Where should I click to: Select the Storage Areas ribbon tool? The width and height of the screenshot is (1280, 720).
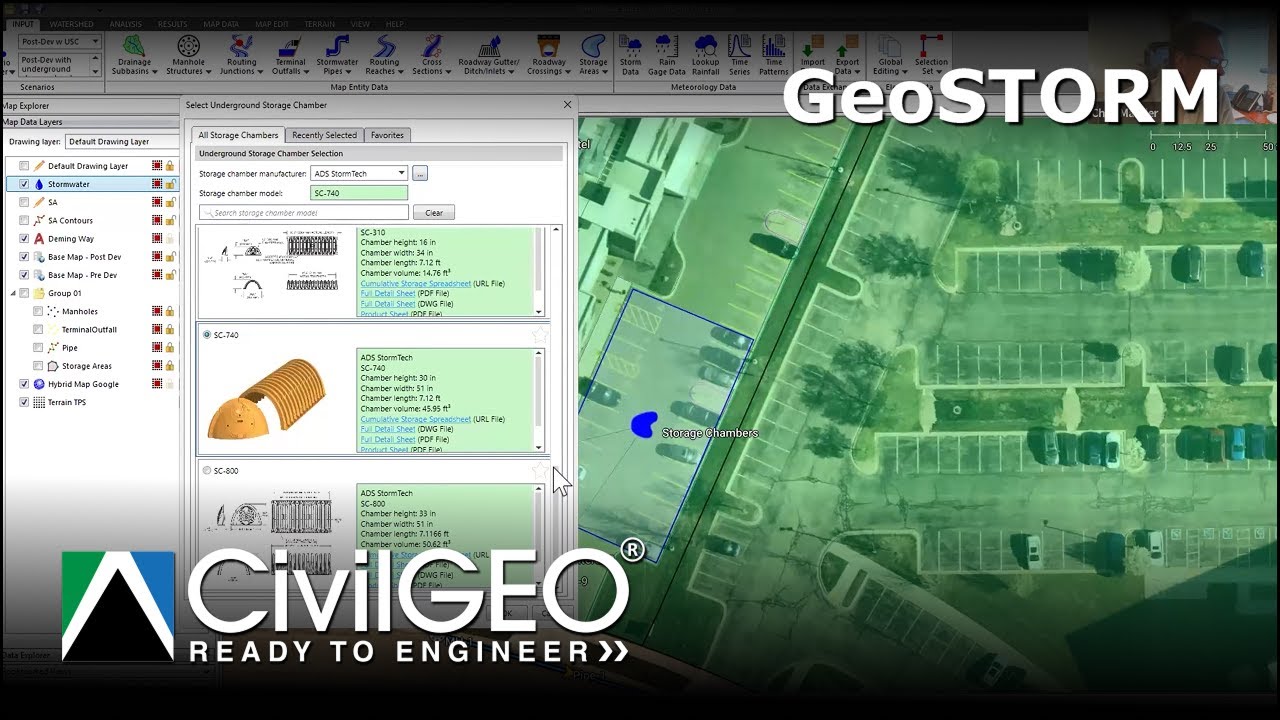[593, 55]
